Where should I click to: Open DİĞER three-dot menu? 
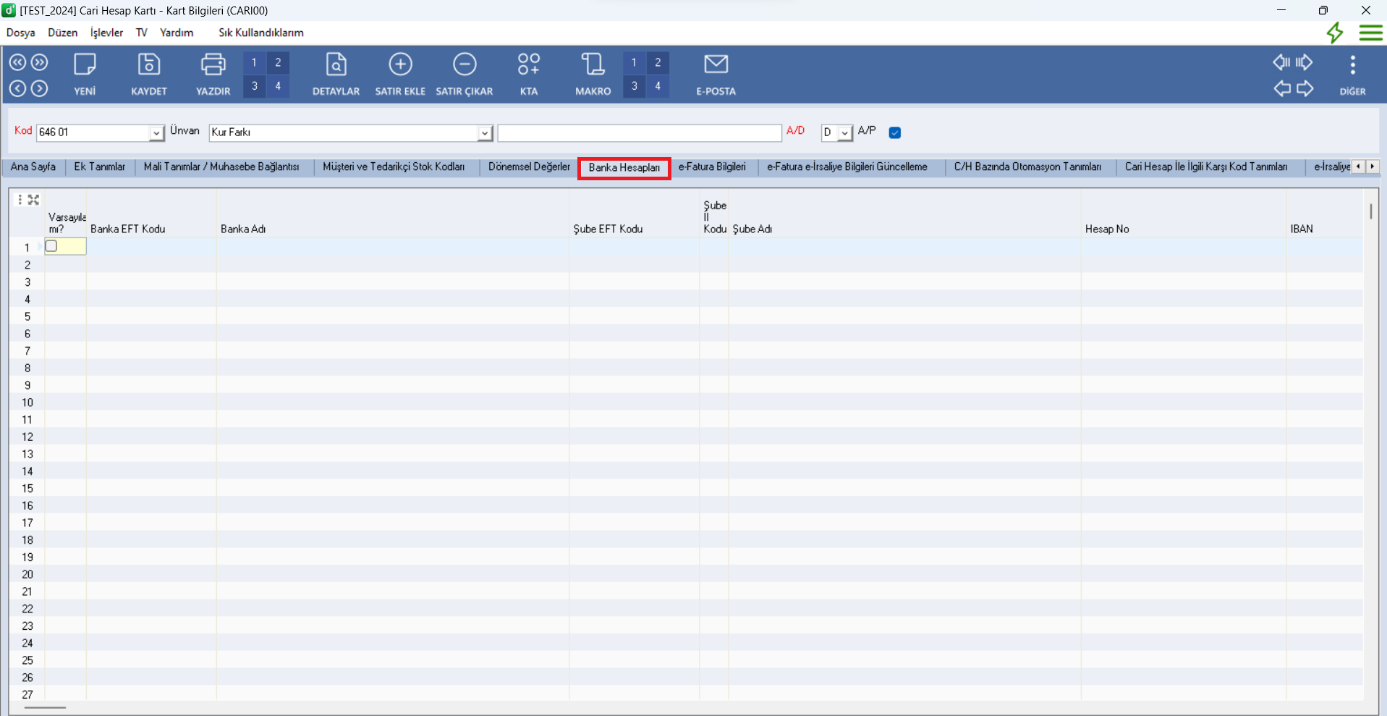[1353, 65]
